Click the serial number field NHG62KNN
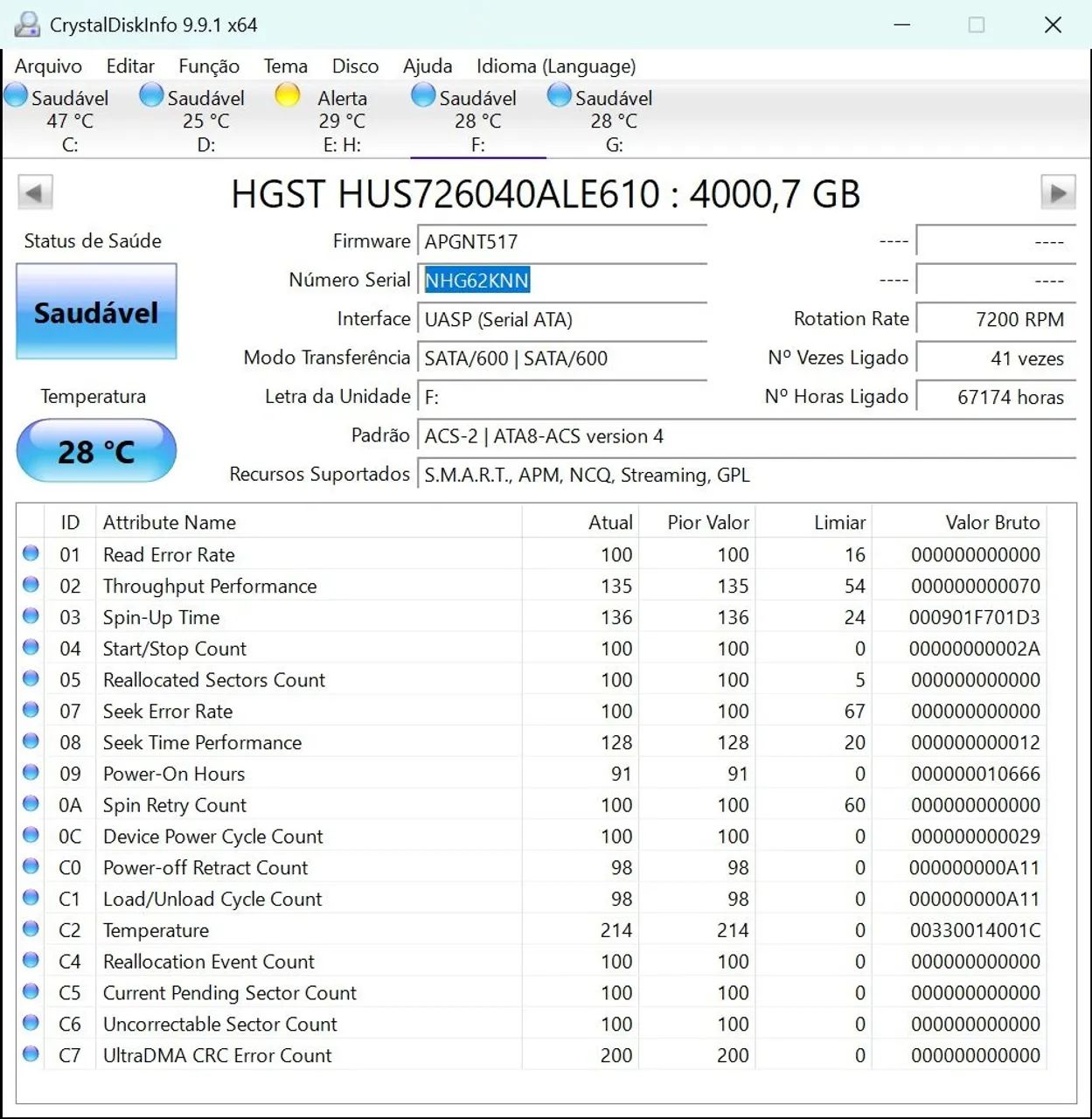The image size is (1092, 1119). (562, 280)
